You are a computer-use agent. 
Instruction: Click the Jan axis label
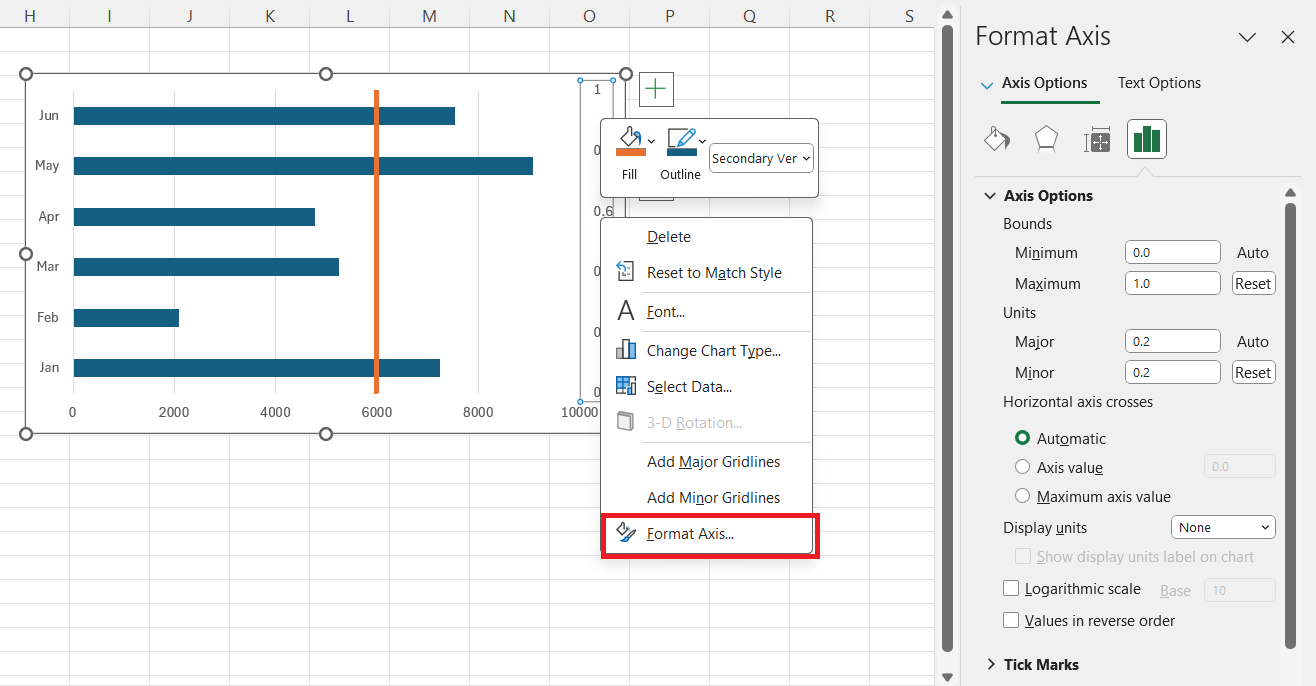point(49,367)
